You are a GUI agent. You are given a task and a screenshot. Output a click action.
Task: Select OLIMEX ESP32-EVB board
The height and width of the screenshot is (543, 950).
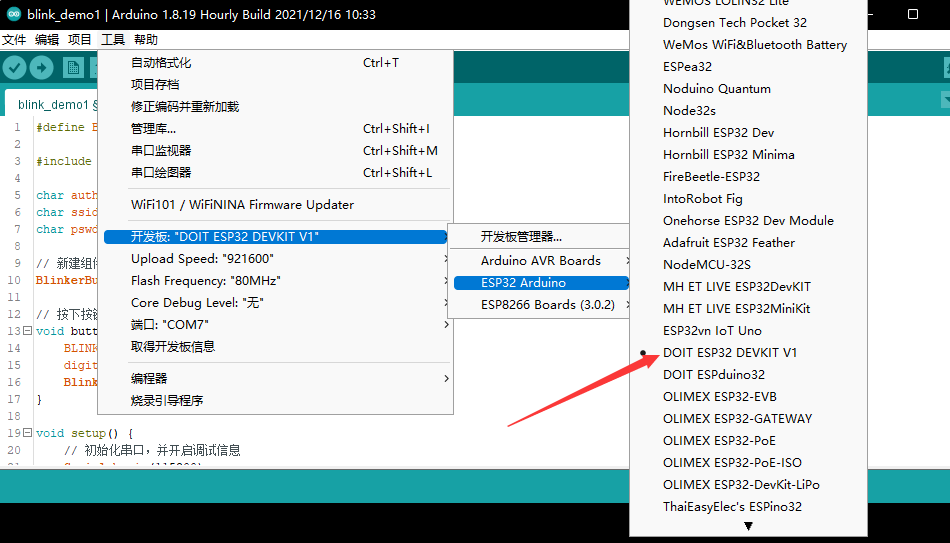click(748, 397)
